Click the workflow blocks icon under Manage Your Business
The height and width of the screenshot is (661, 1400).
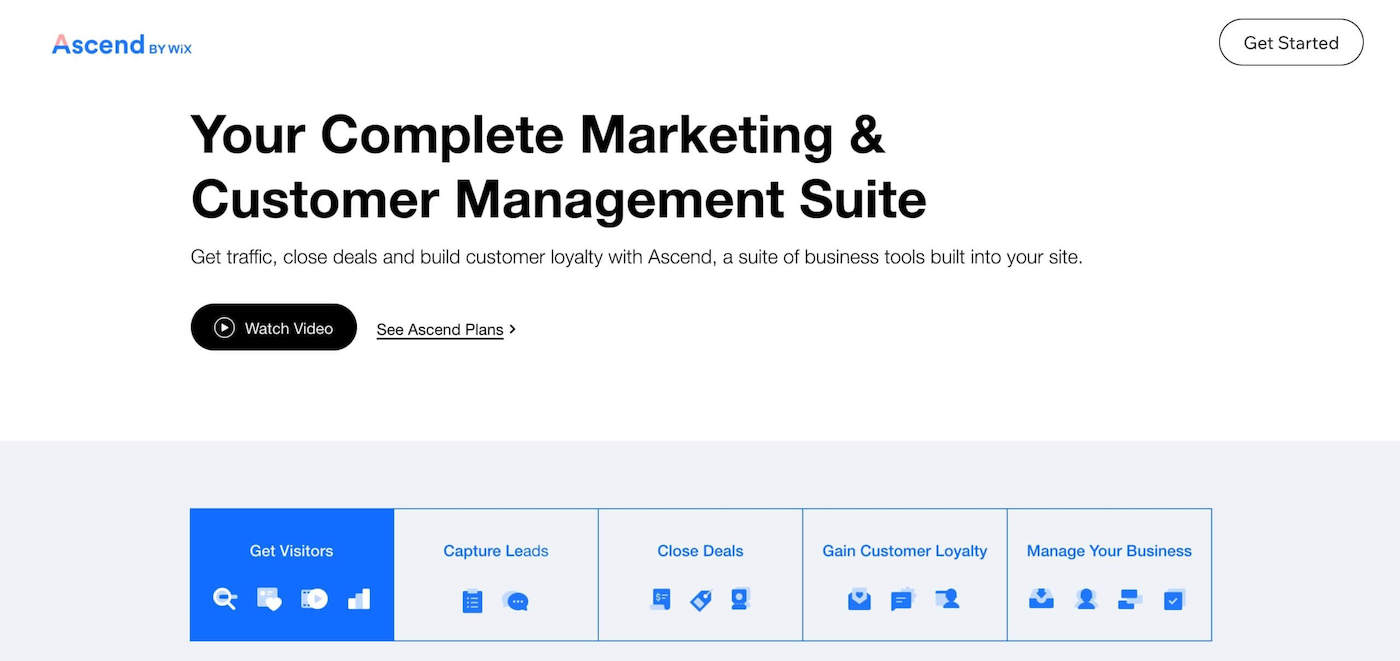[x=1130, y=599]
